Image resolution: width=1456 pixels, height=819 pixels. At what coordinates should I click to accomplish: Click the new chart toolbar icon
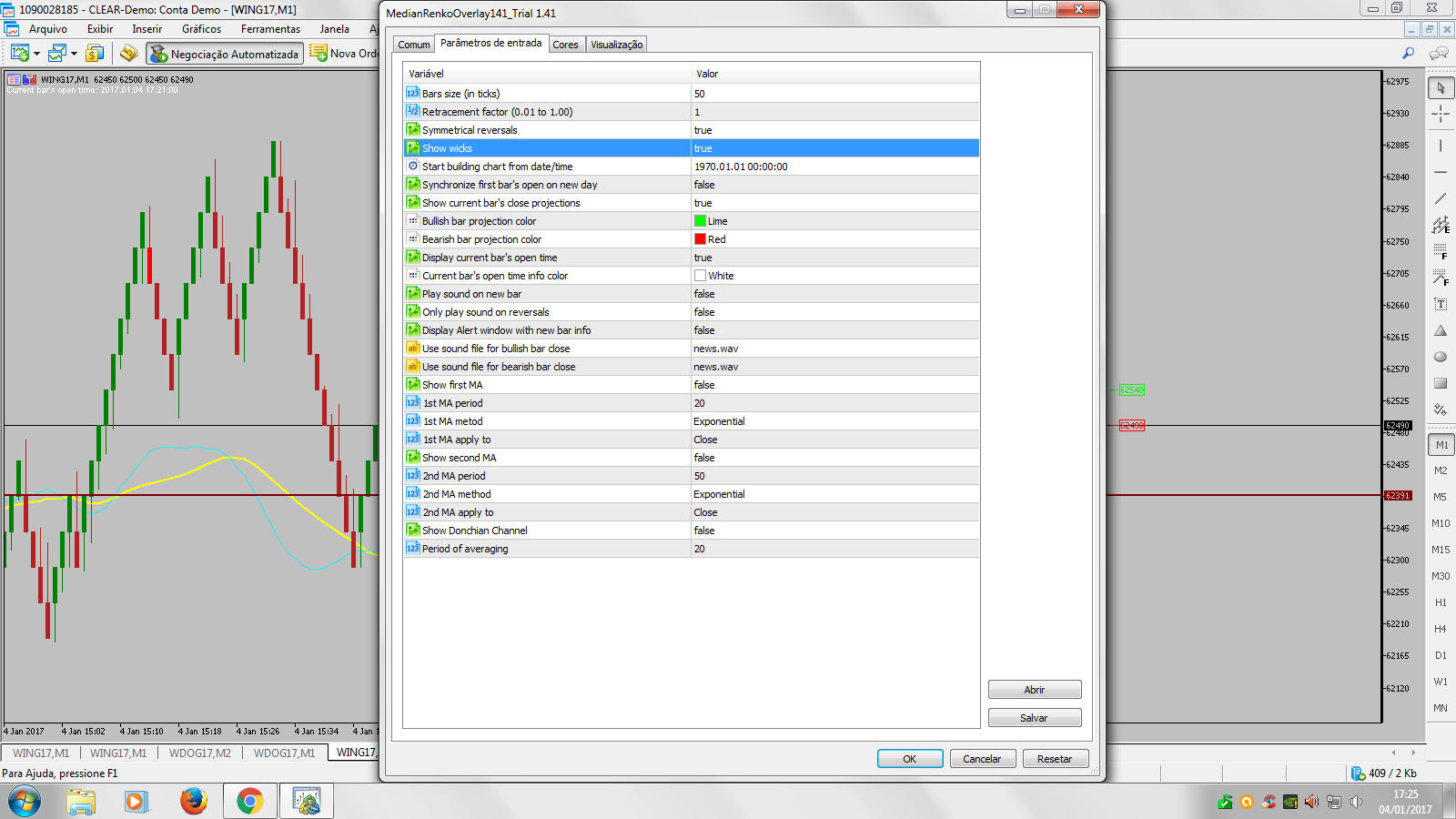pyautogui.click(x=19, y=54)
